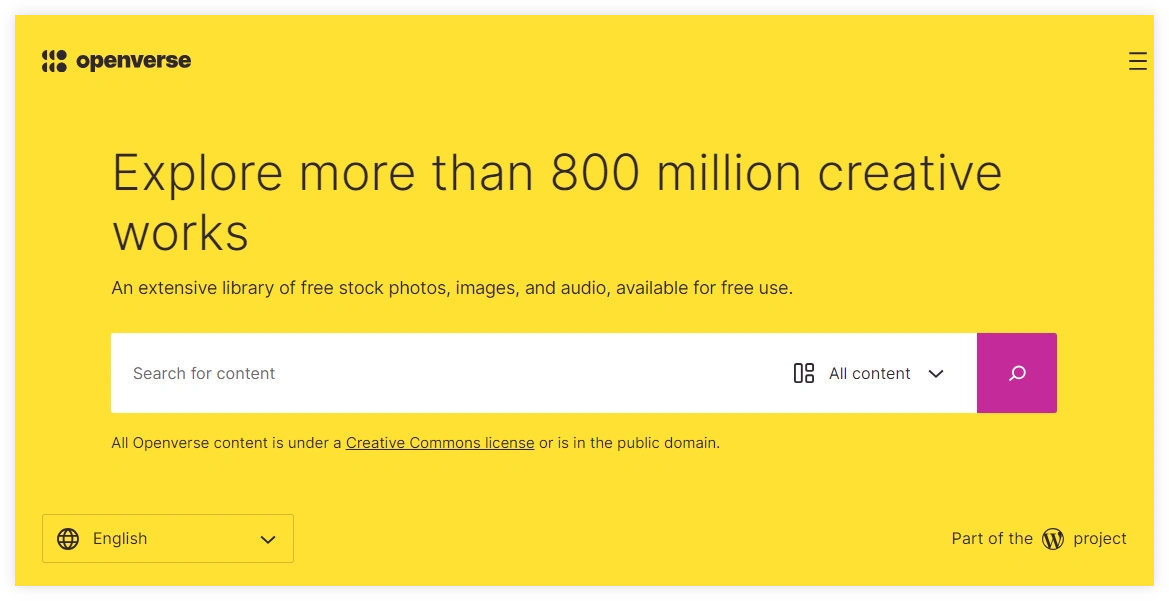Click the language selector chevron arrow

[268, 539]
